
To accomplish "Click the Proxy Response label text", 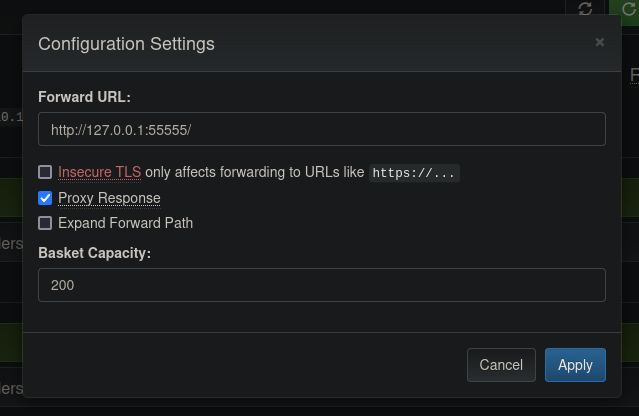I will tap(109, 198).
